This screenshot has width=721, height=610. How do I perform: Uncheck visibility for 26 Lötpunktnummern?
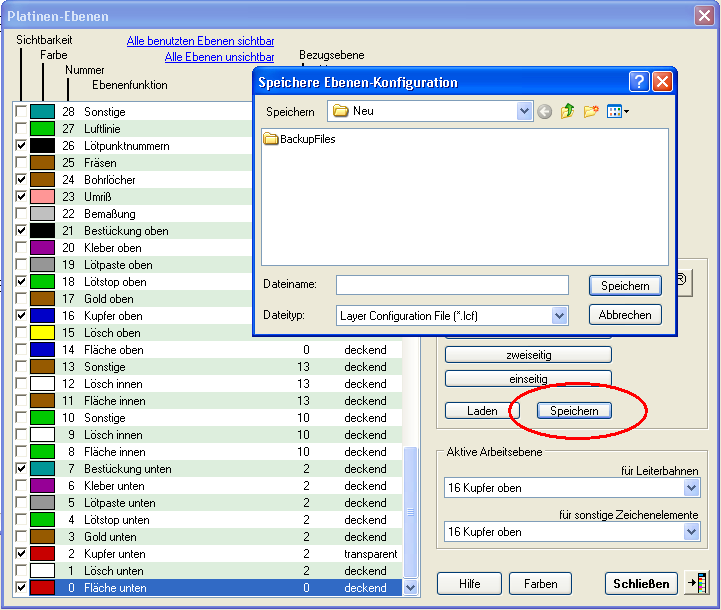21,145
